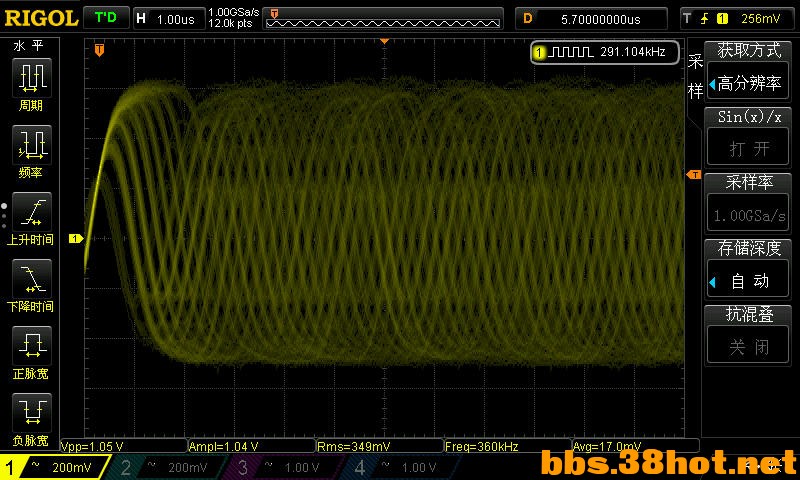Click the Vpp=1.05 V measurement
Image resolution: width=800 pixels, height=480 pixels.
92,447
